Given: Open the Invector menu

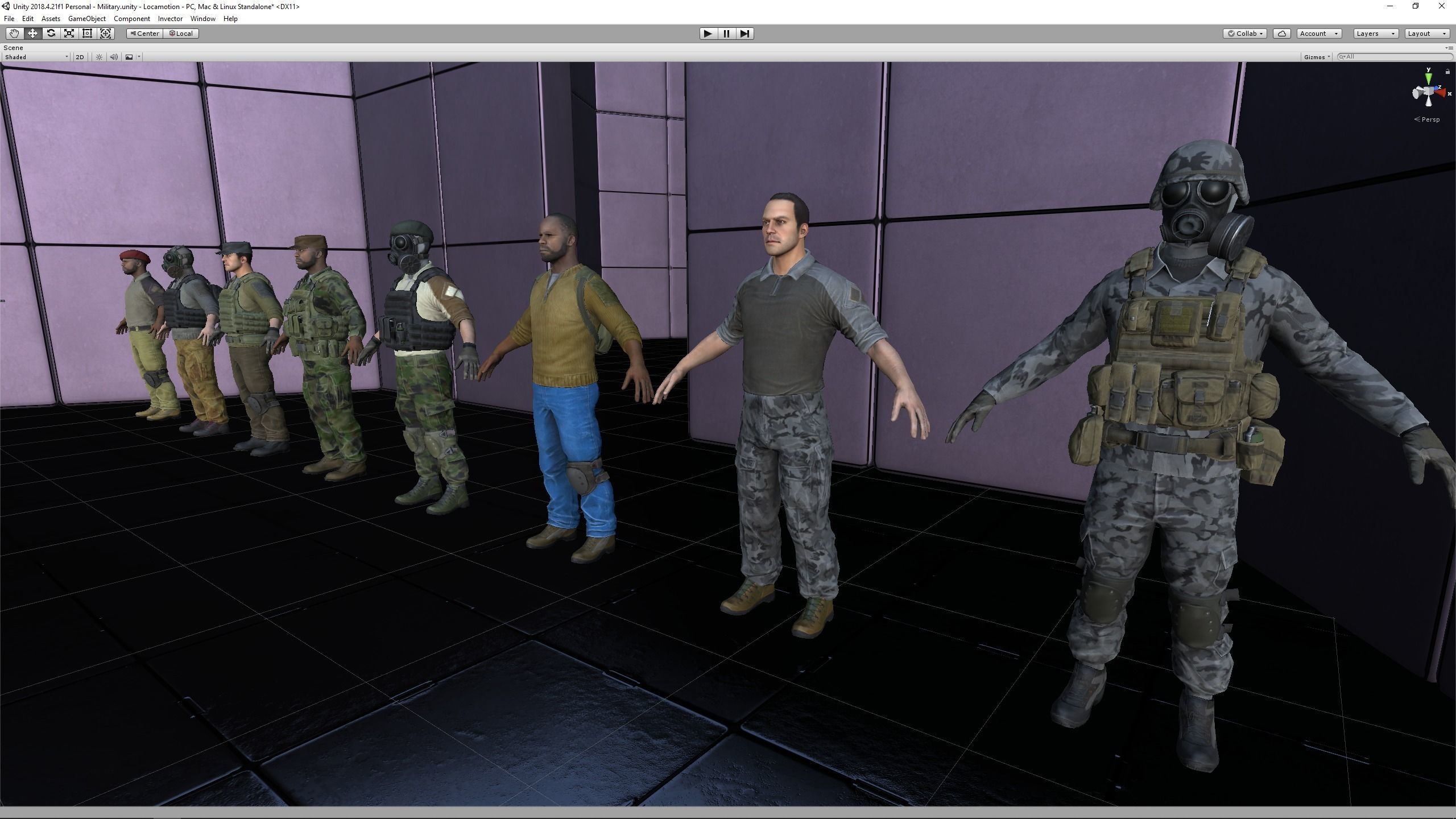Looking at the screenshot, I should 170,19.
